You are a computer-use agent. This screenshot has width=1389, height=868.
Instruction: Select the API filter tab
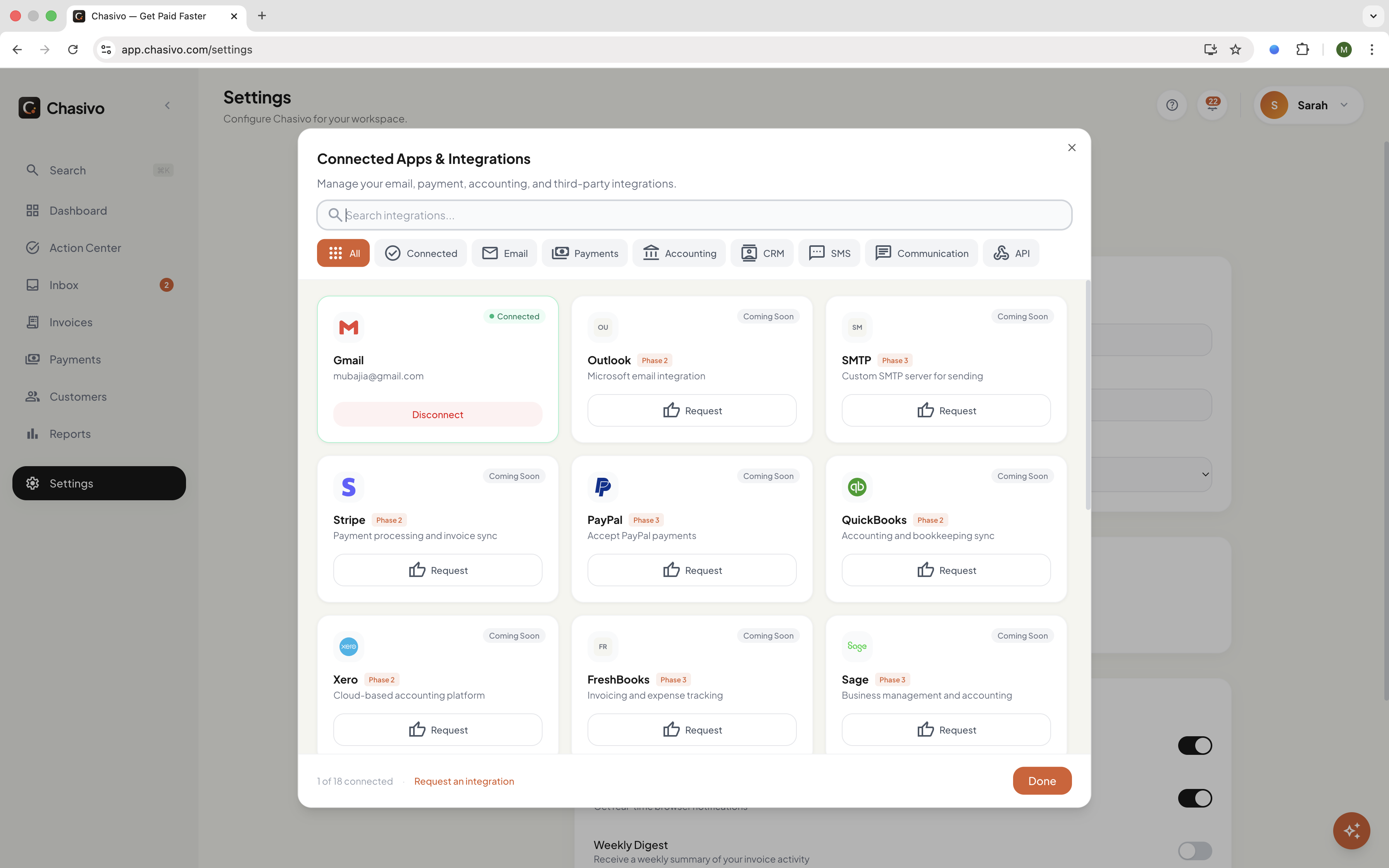click(1012, 253)
